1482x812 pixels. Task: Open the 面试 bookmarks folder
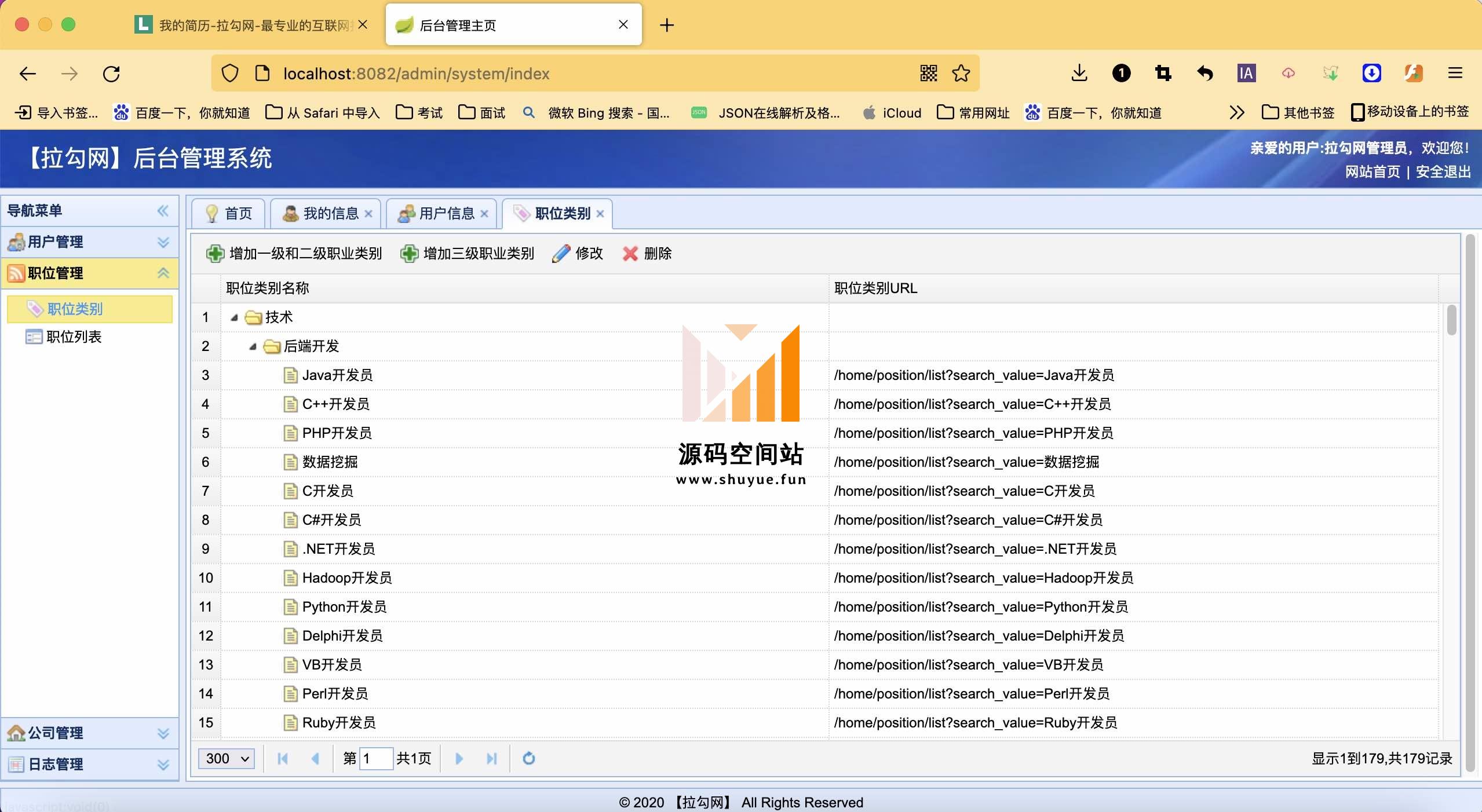[481, 112]
